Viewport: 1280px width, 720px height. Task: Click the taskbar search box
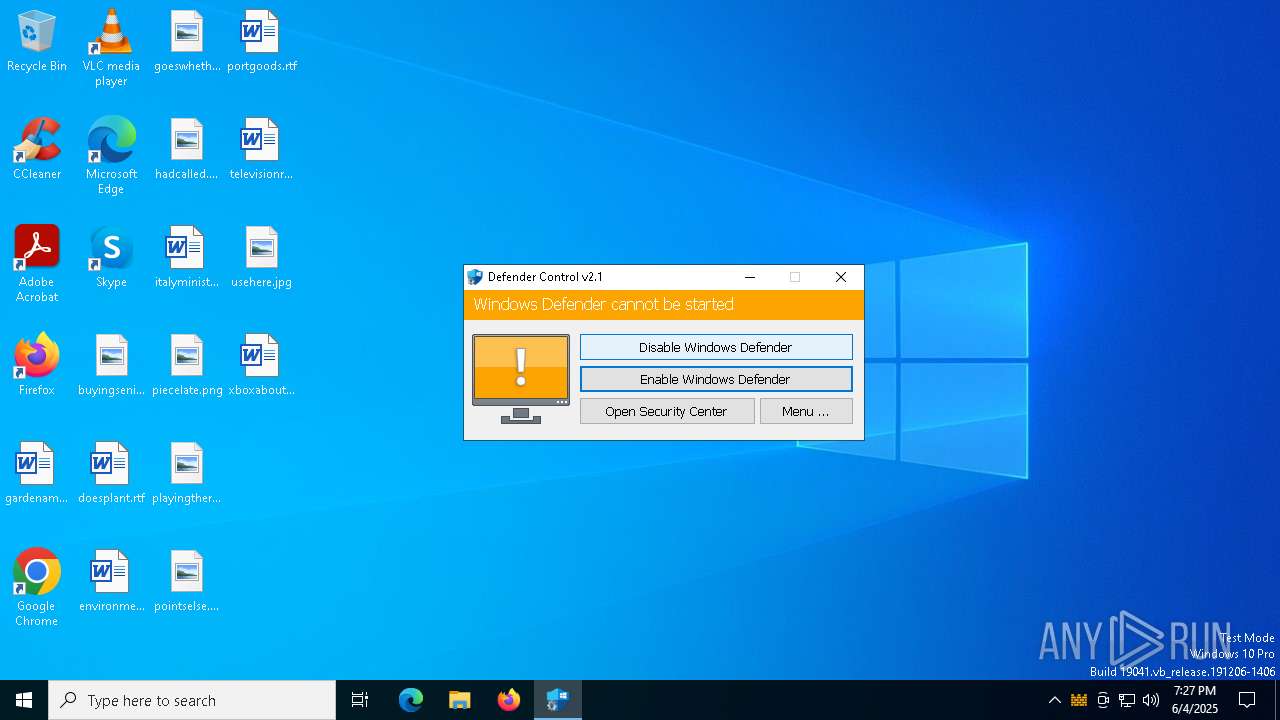tap(192, 700)
